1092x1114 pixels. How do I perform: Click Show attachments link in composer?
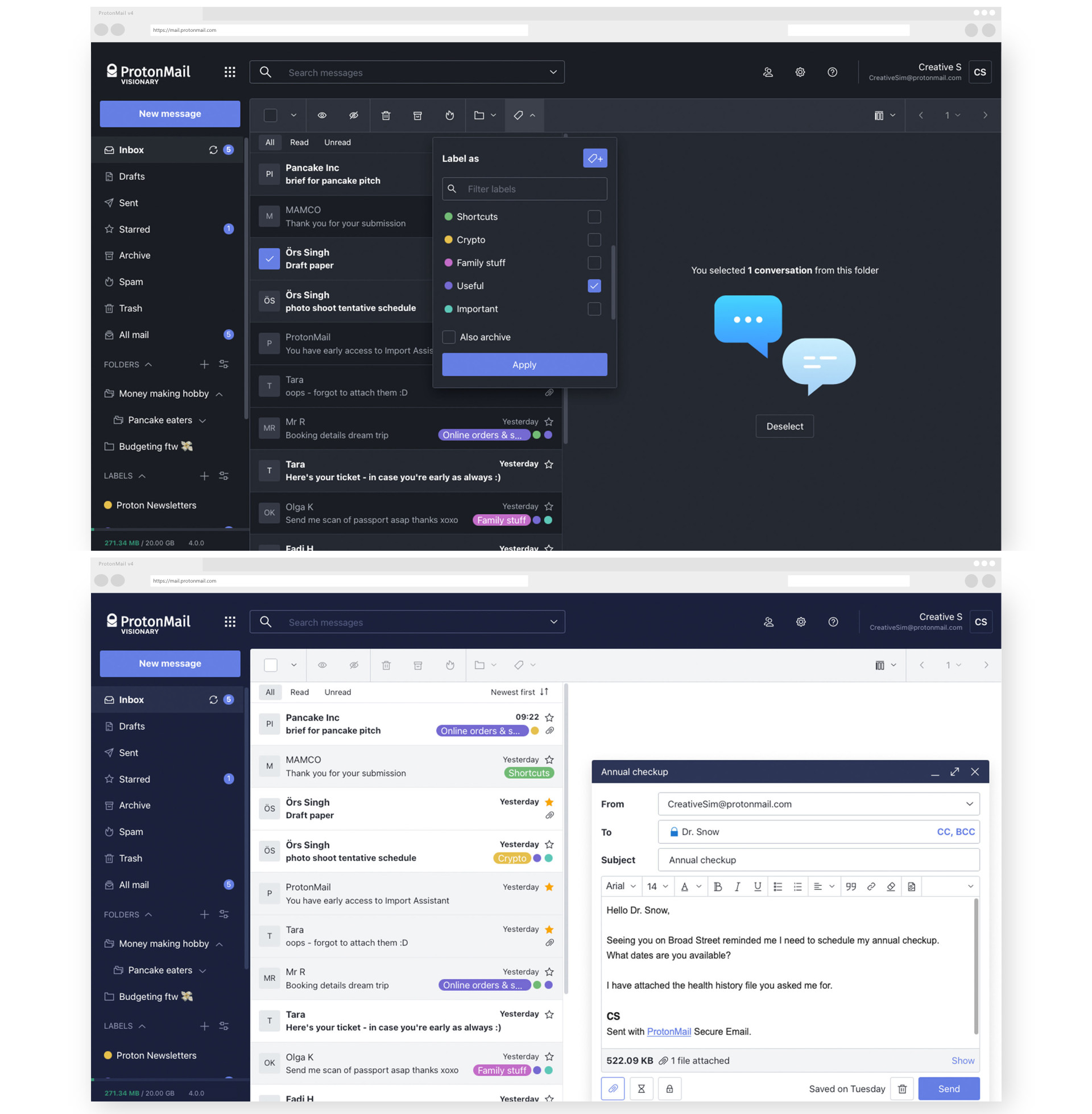coord(962,1060)
